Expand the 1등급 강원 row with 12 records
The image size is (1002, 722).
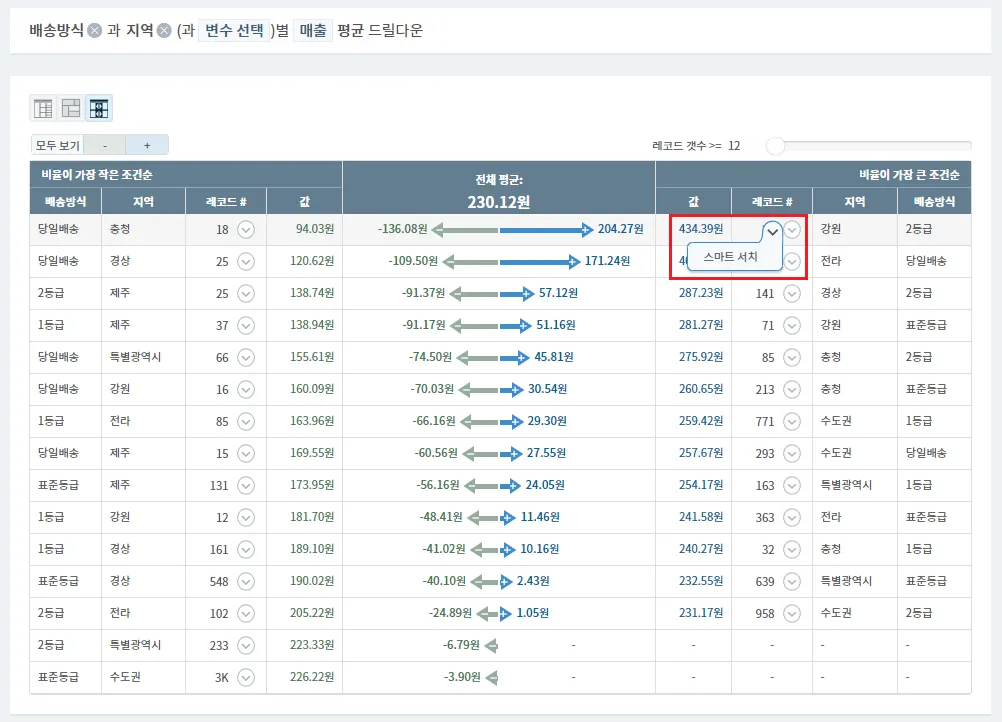click(246, 518)
